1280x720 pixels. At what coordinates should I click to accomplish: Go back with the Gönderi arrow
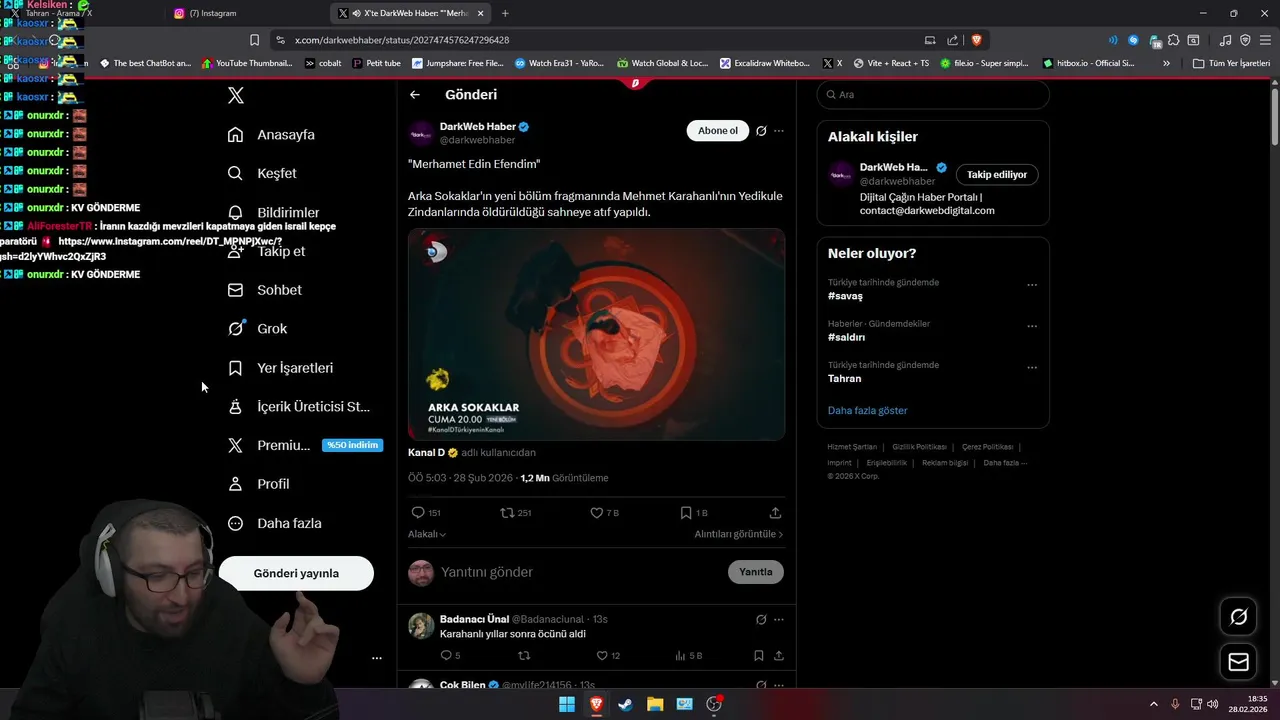(415, 95)
